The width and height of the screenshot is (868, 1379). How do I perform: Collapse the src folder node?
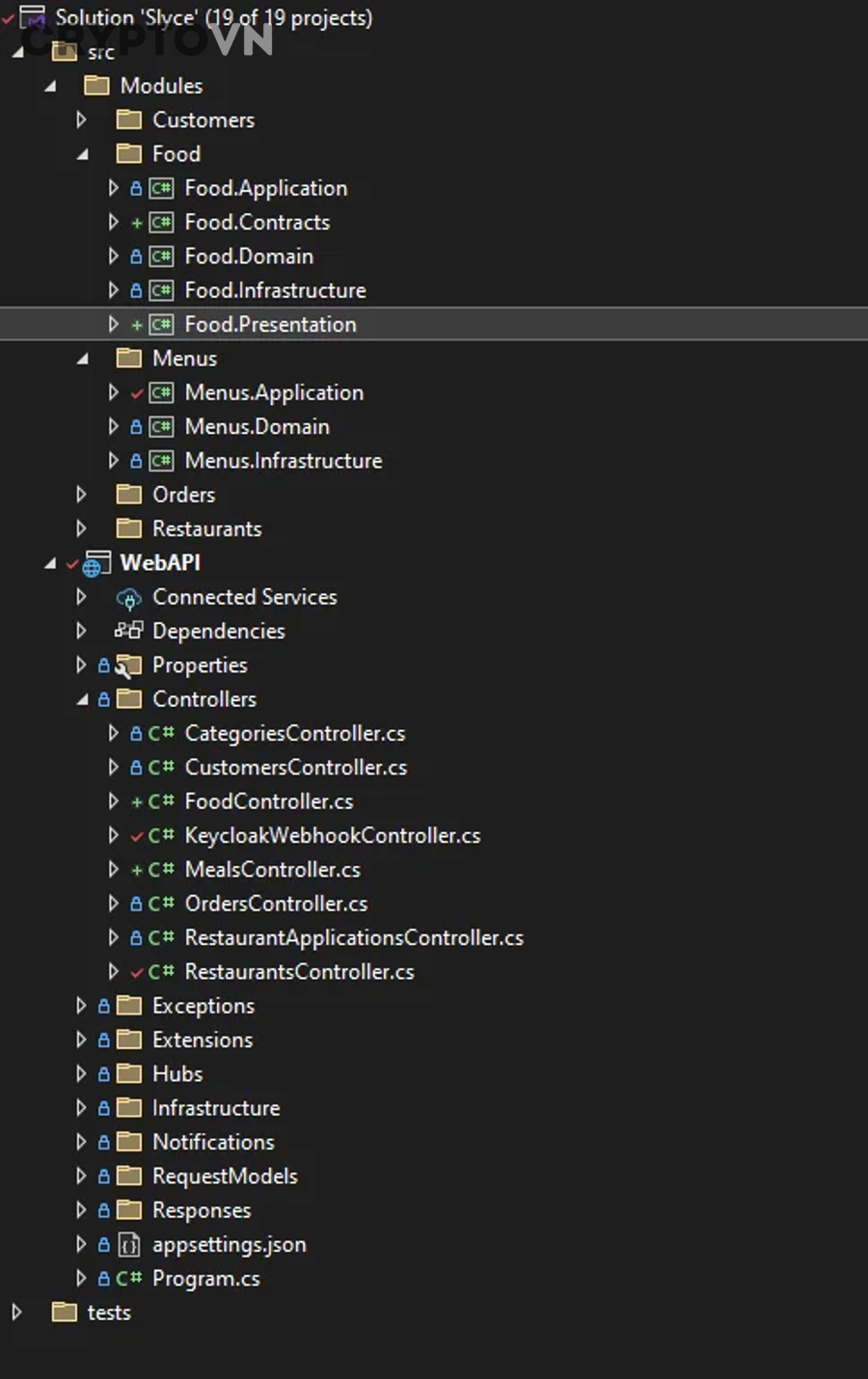[x=17, y=52]
